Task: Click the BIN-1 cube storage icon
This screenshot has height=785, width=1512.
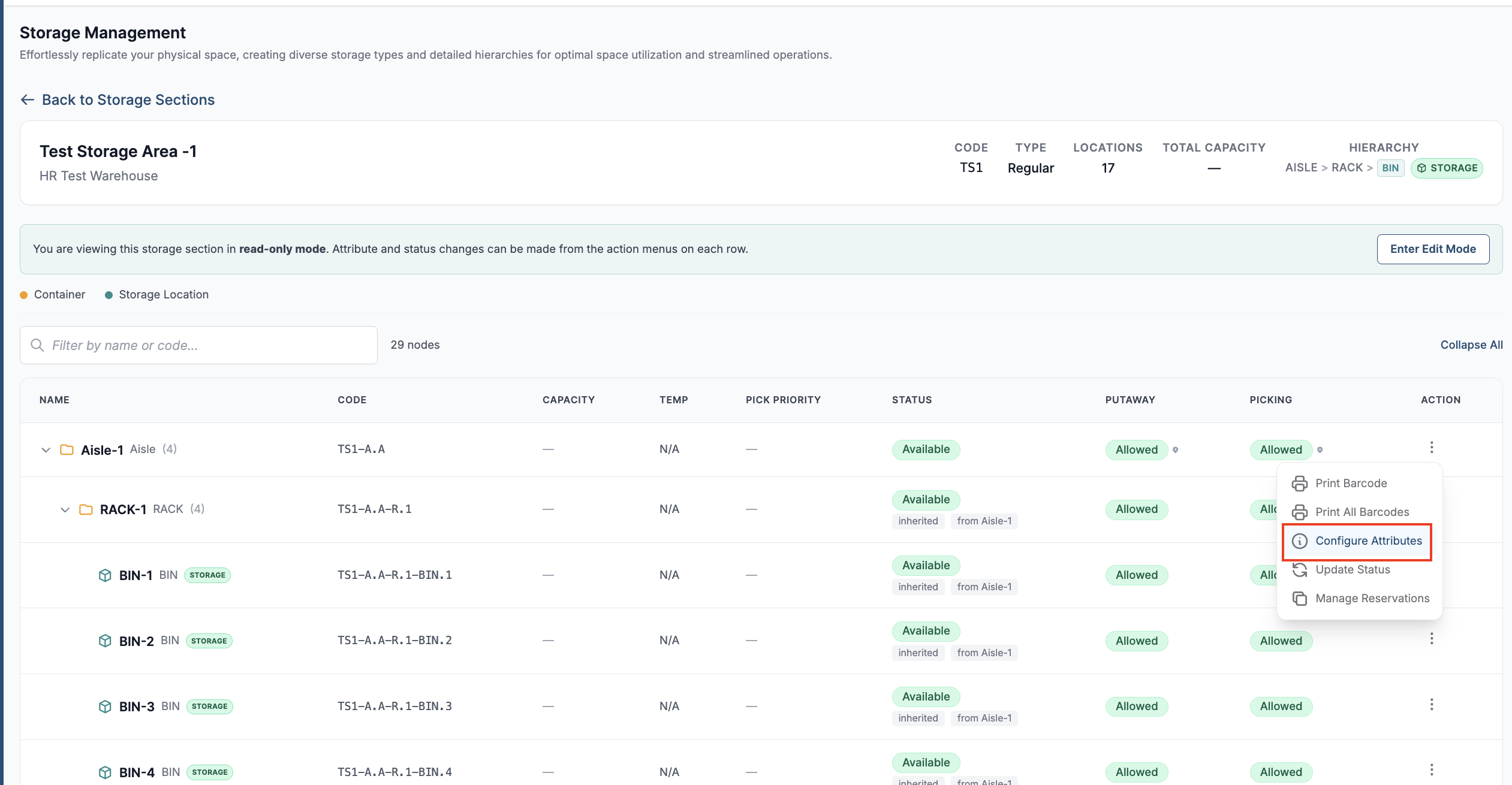Action: coord(105,575)
